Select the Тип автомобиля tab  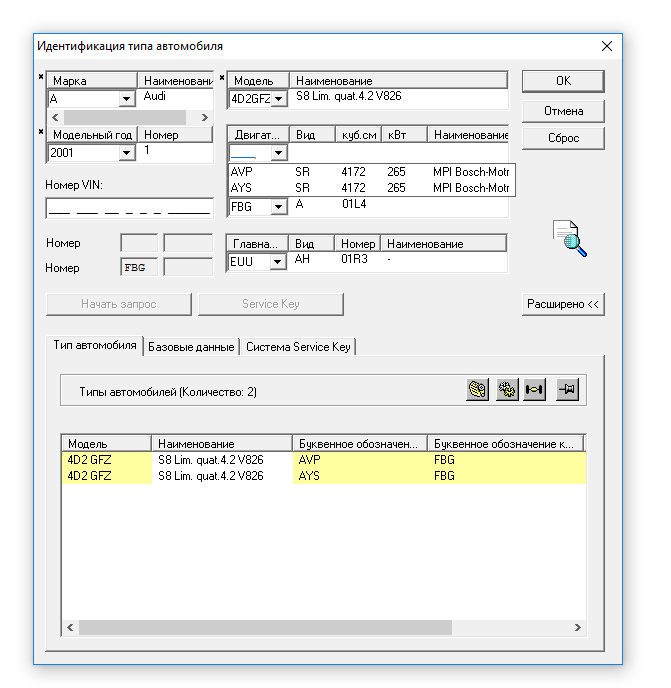coord(95,345)
